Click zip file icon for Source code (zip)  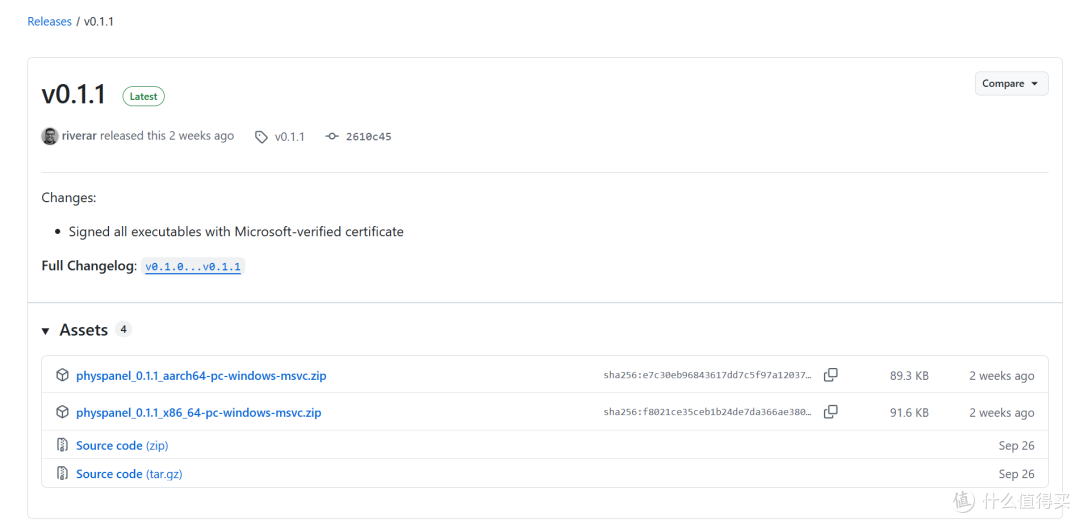(x=62, y=445)
